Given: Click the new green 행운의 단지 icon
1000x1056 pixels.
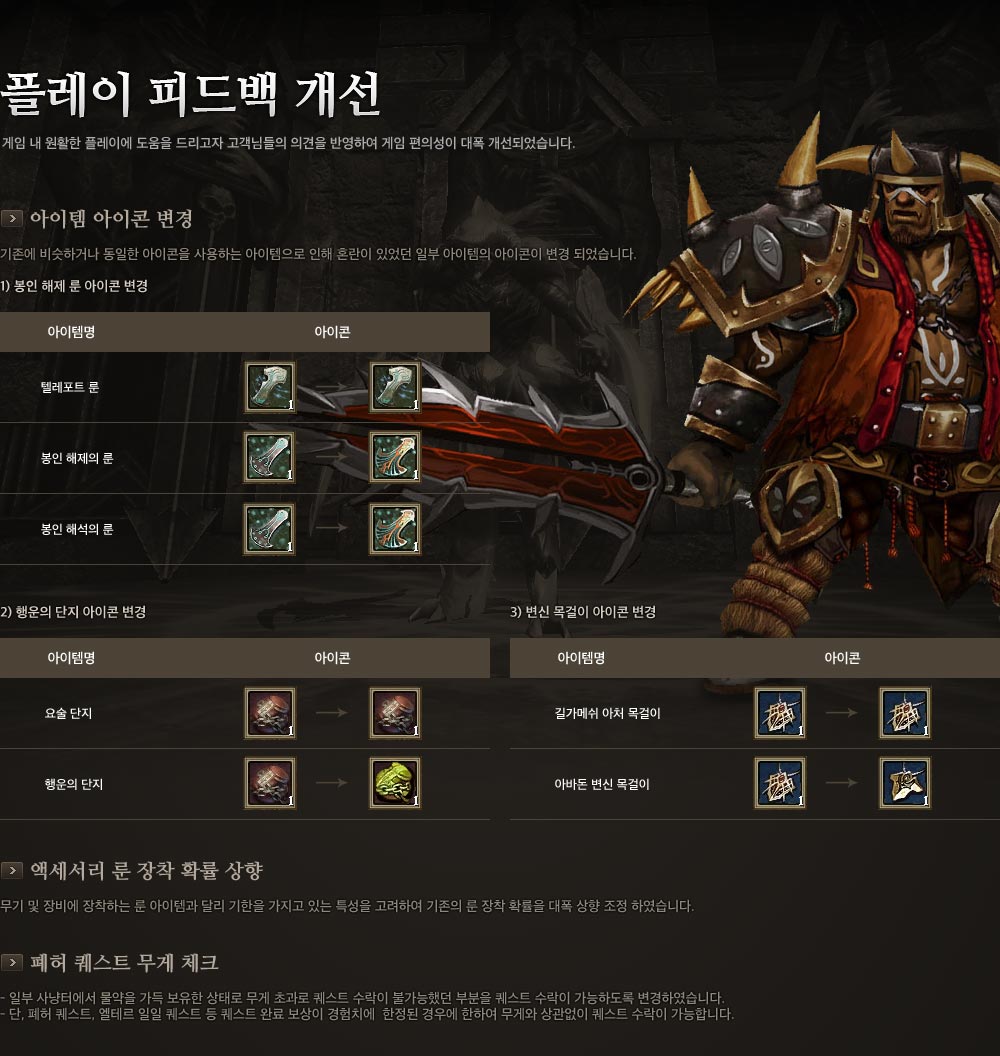Looking at the screenshot, I should tap(395, 783).
